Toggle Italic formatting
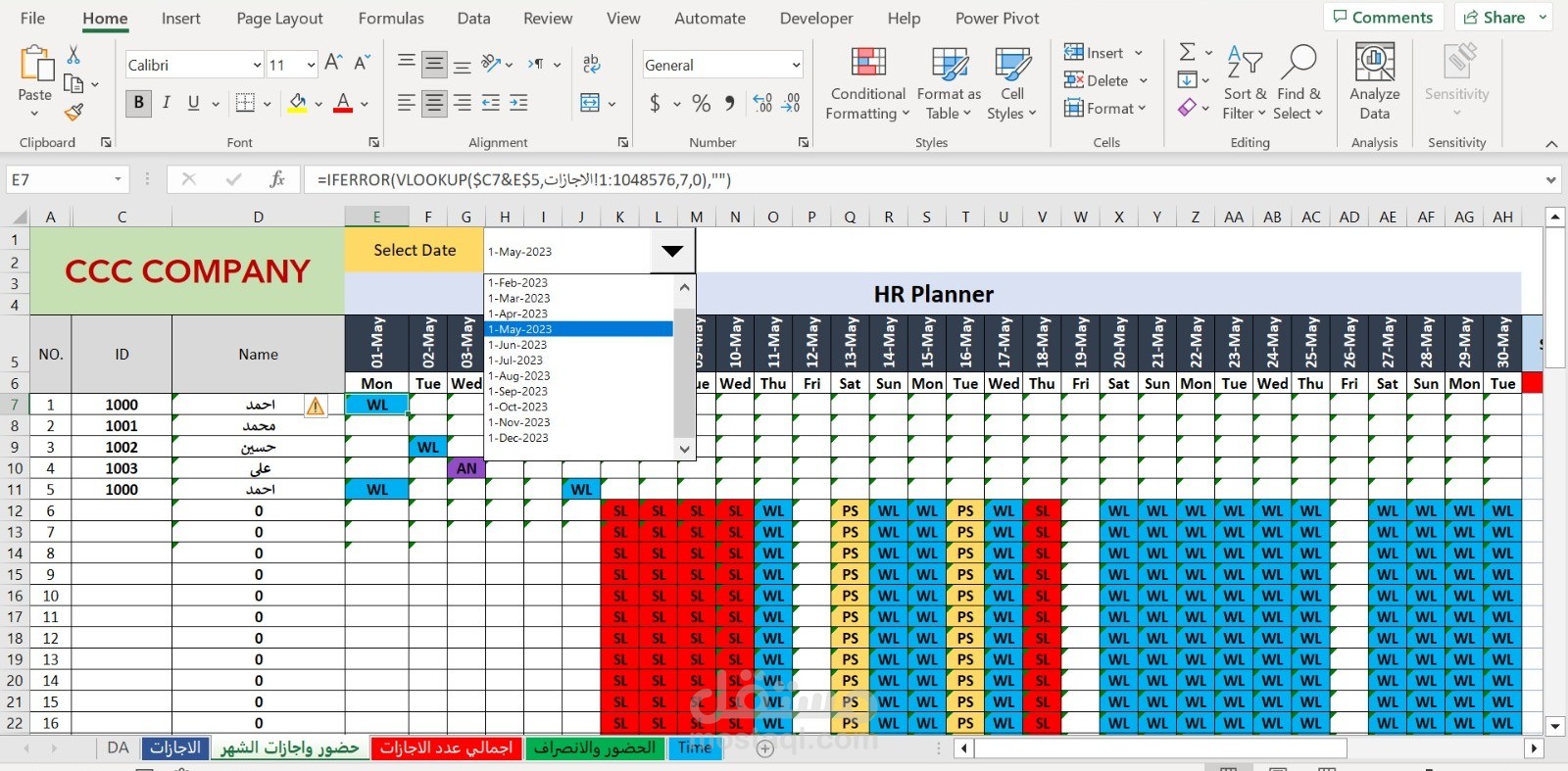This screenshot has height=771, width=1568. (167, 102)
